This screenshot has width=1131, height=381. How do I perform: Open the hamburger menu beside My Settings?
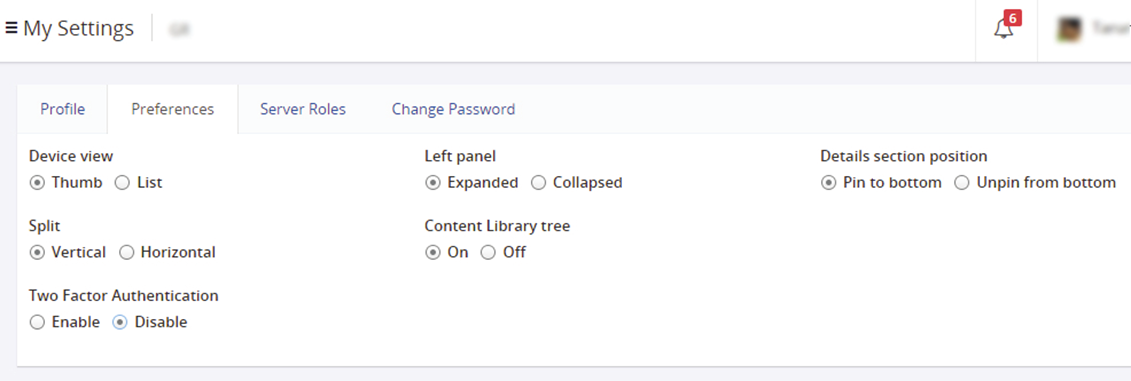coord(11,29)
